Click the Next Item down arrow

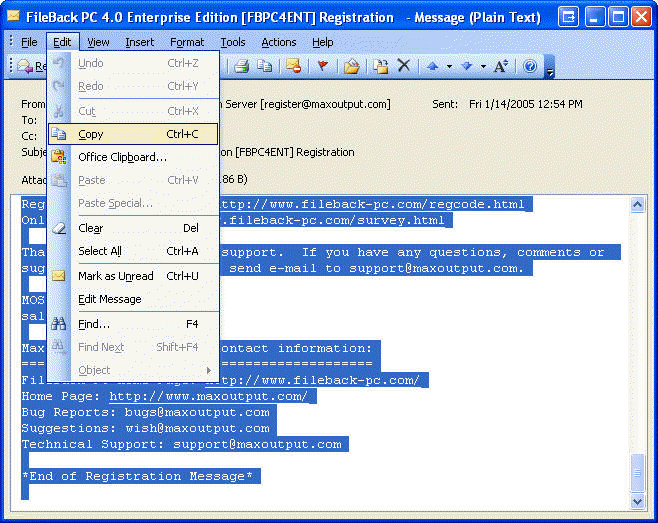point(467,66)
